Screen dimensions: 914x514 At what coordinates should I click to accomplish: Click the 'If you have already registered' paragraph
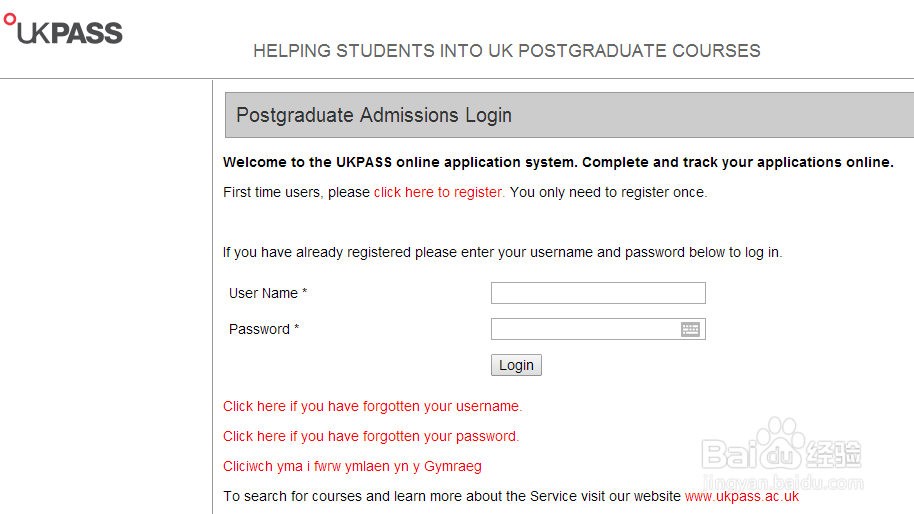(x=502, y=252)
